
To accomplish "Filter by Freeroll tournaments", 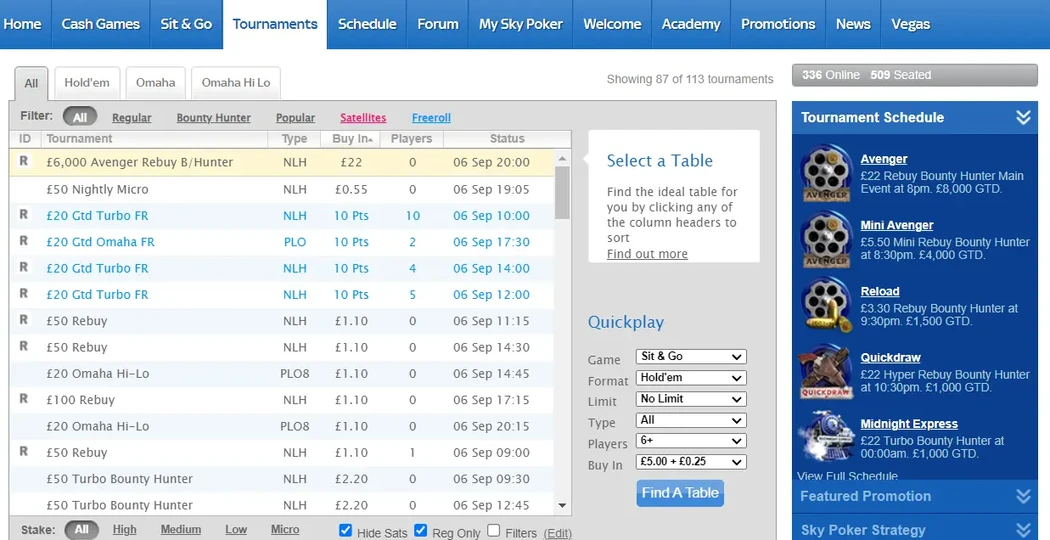I will point(431,118).
